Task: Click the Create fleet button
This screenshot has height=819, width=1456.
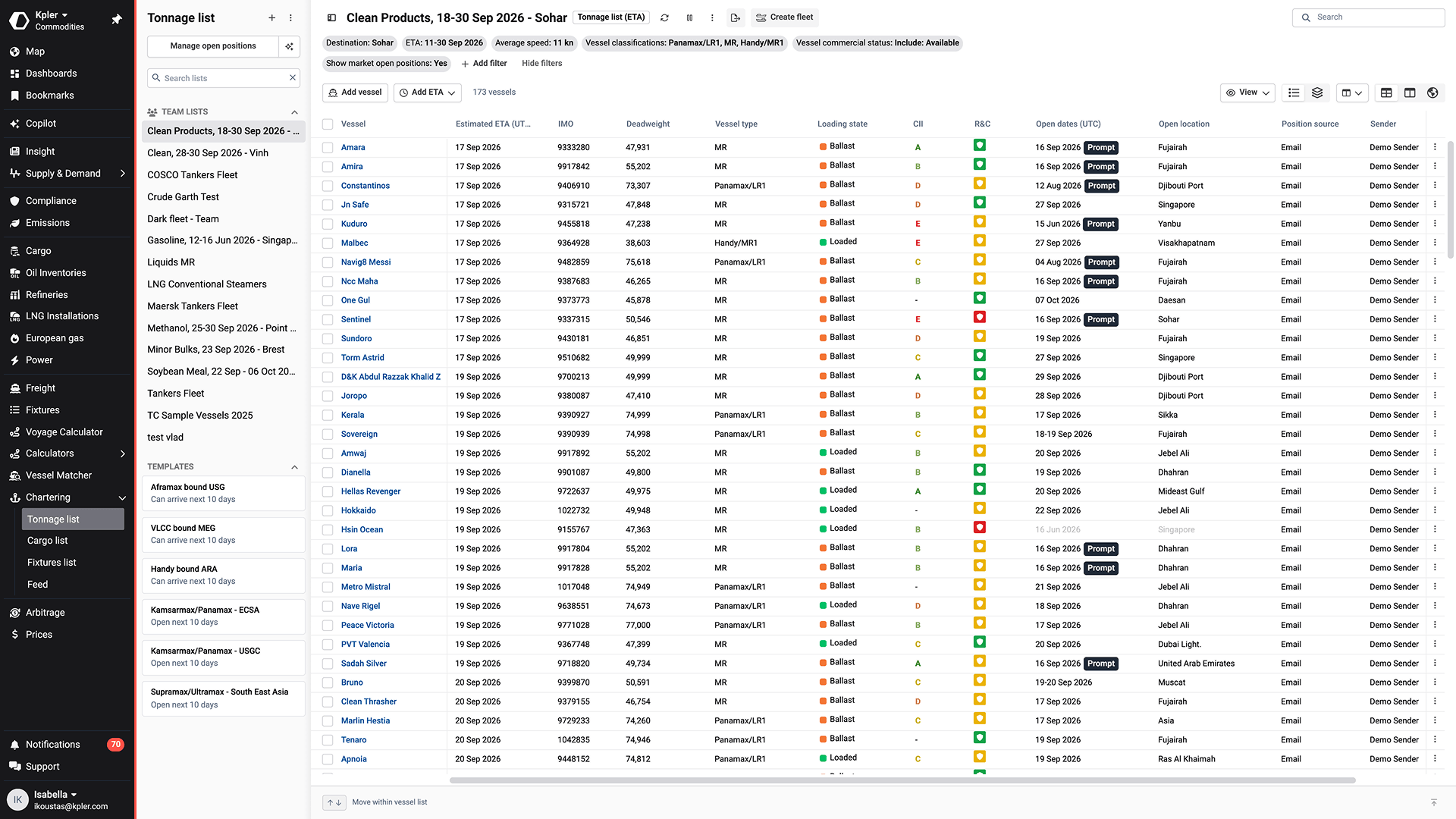Action: (785, 17)
